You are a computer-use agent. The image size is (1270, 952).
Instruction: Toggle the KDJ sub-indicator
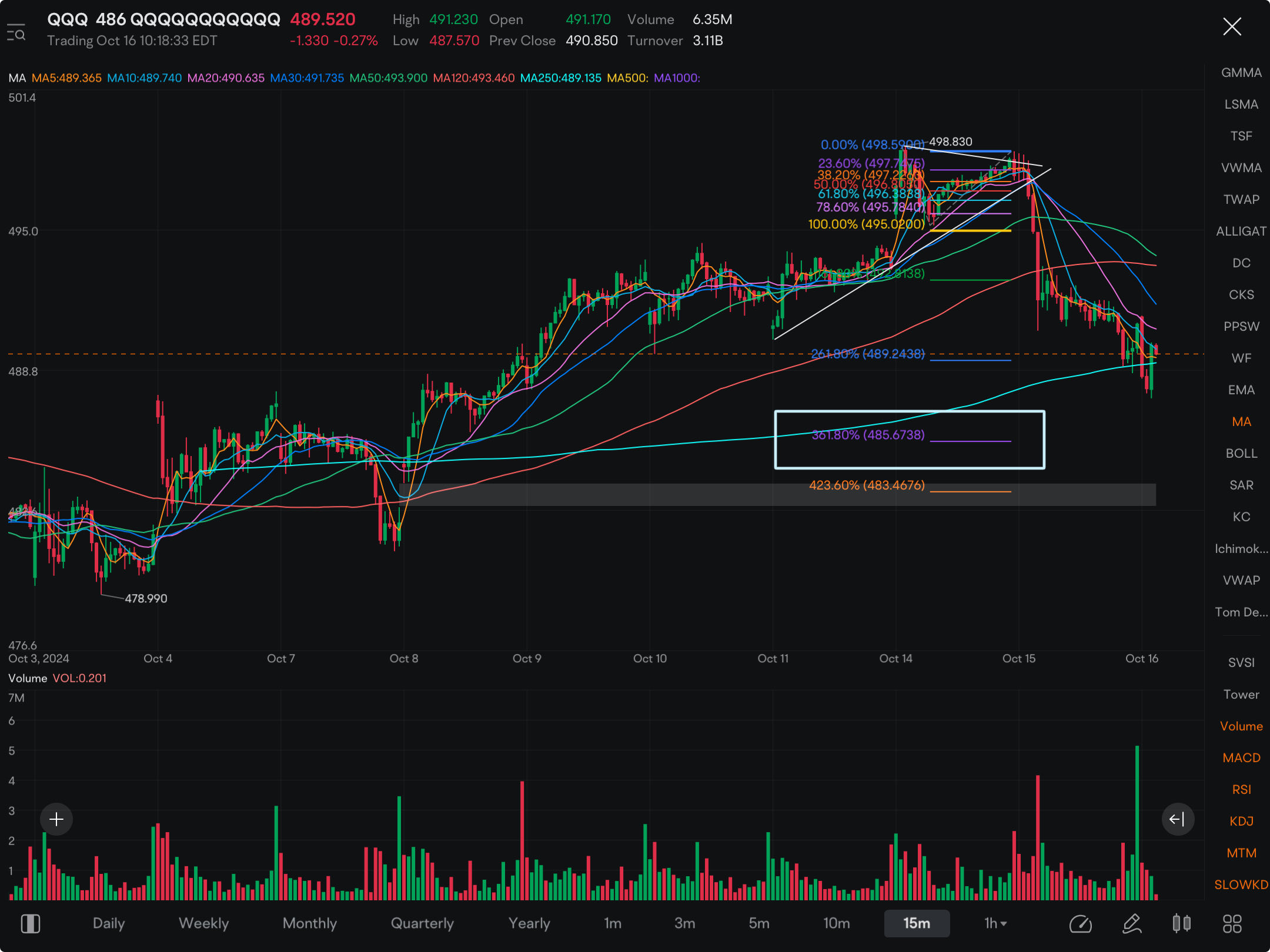point(1241,822)
